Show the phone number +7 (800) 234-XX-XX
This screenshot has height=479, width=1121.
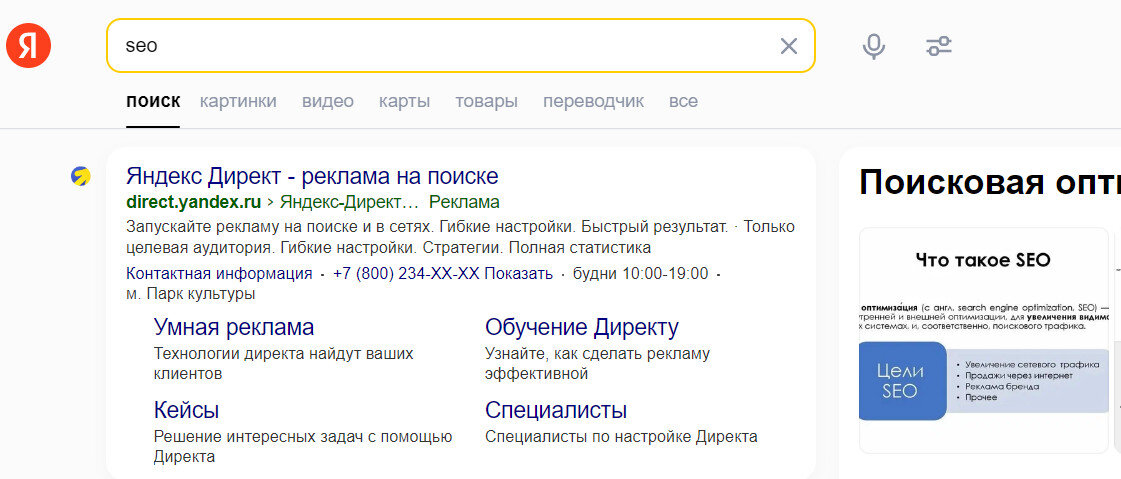[443, 273]
